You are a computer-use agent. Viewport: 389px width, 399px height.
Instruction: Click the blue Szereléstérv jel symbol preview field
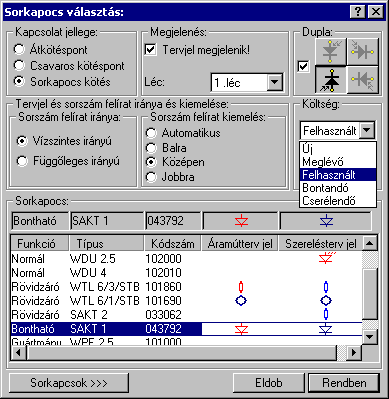click(326, 221)
